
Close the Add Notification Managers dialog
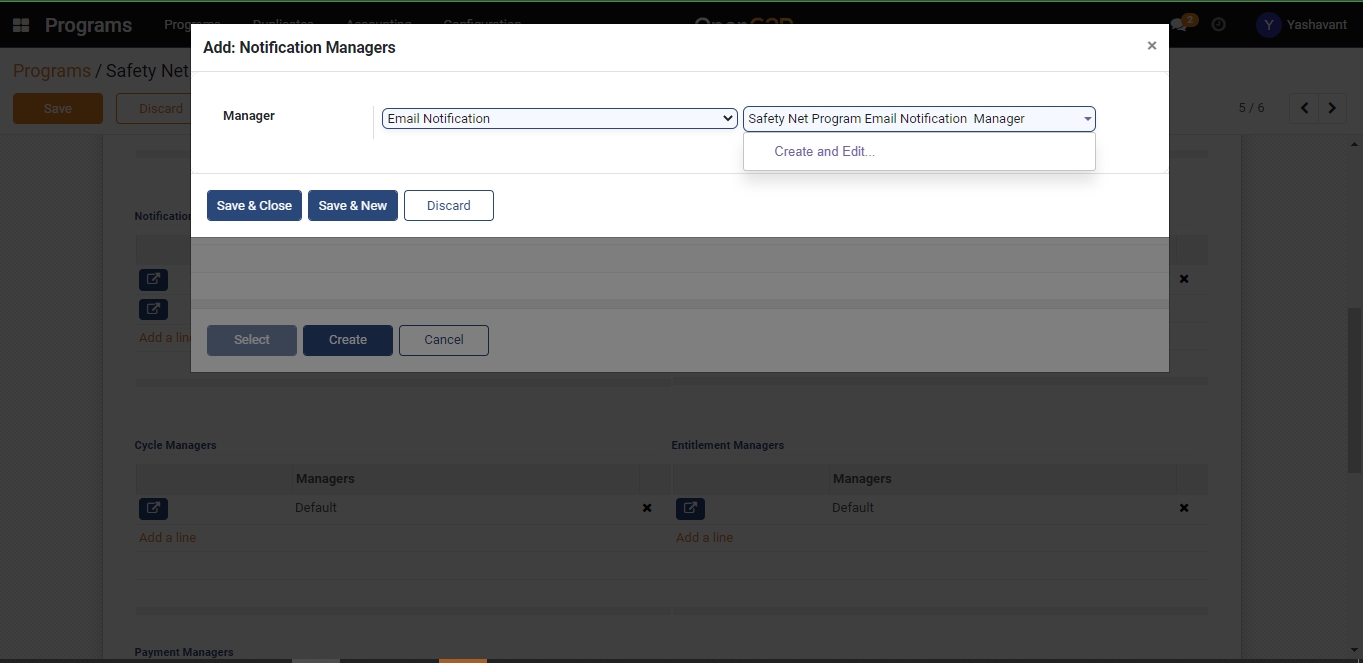pyautogui.click(x=1151, y=46)
